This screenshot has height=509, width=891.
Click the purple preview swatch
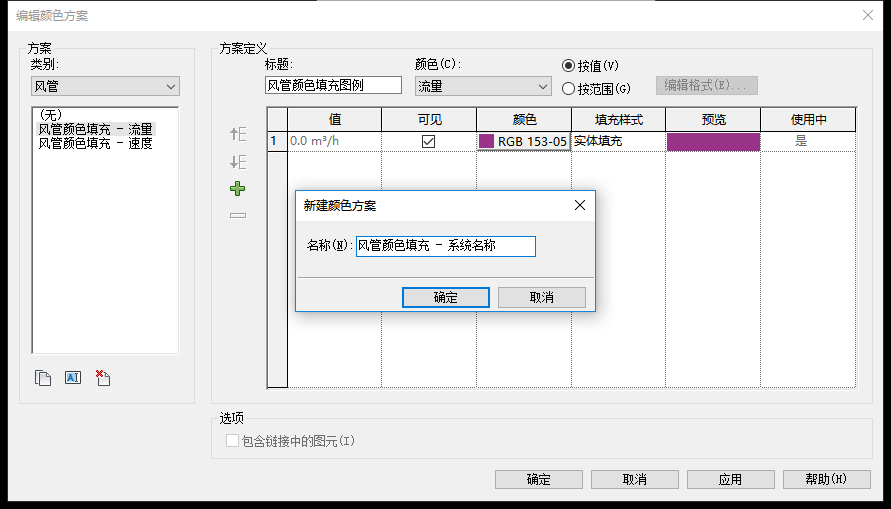coord(713,141)
